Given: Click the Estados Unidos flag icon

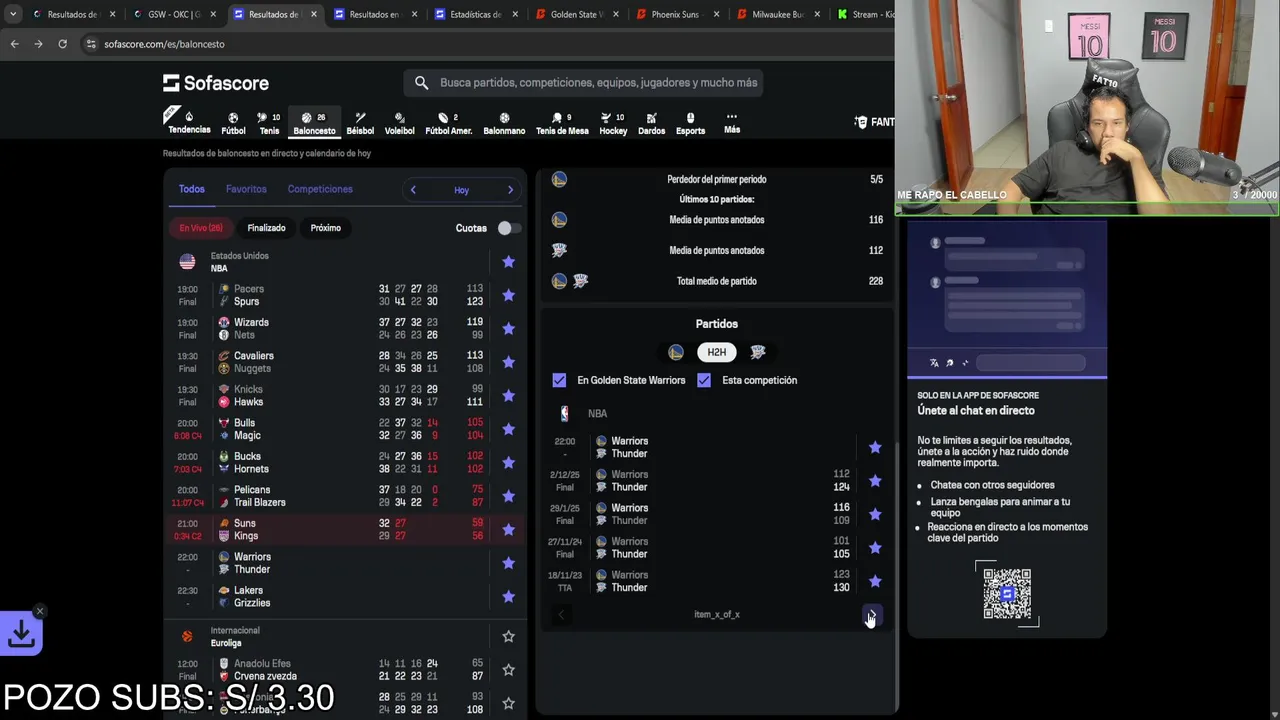Looking at the screenshot, I should click(x=187, y=262).
